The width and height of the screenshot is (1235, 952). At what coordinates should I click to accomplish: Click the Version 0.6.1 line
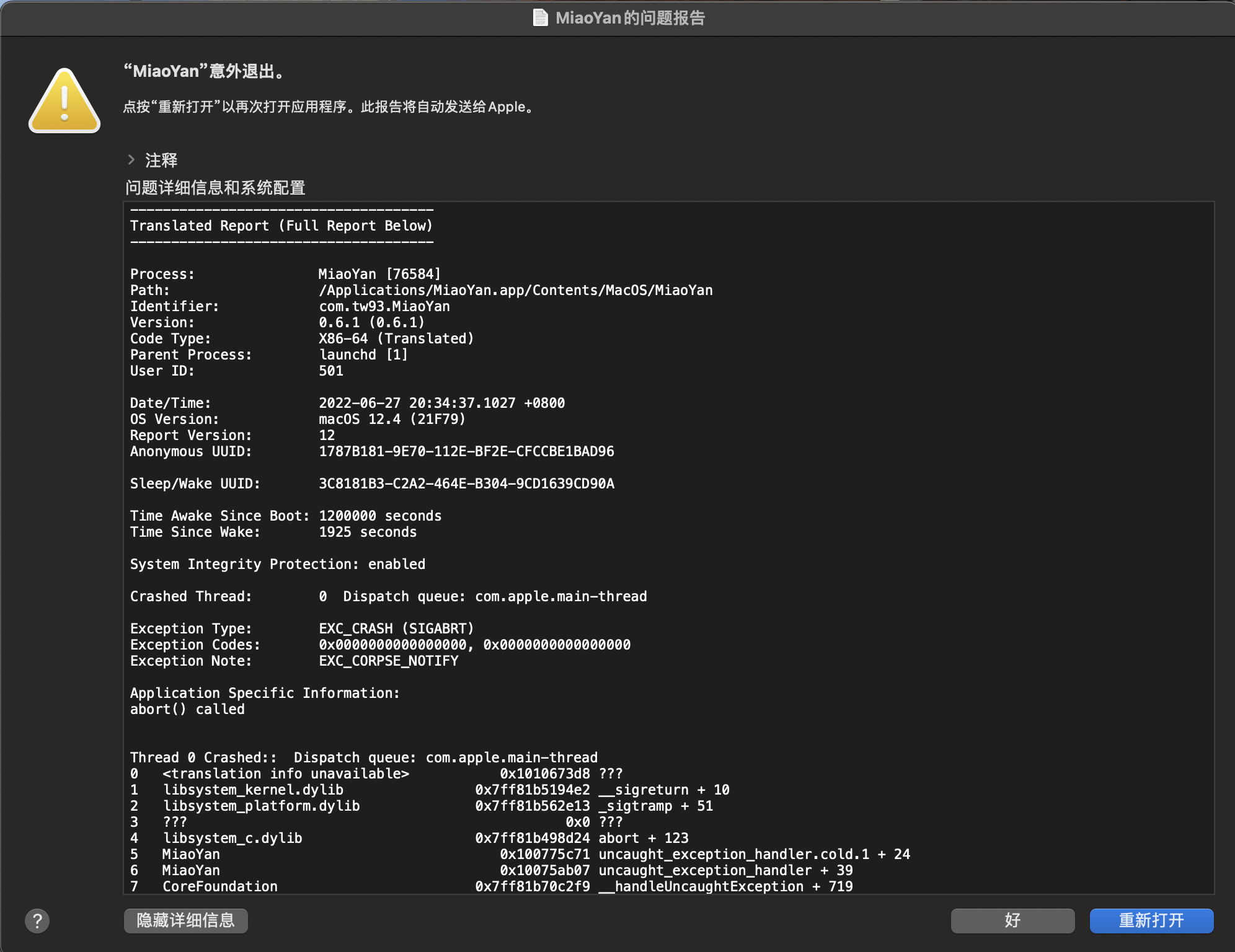(277, 322)
